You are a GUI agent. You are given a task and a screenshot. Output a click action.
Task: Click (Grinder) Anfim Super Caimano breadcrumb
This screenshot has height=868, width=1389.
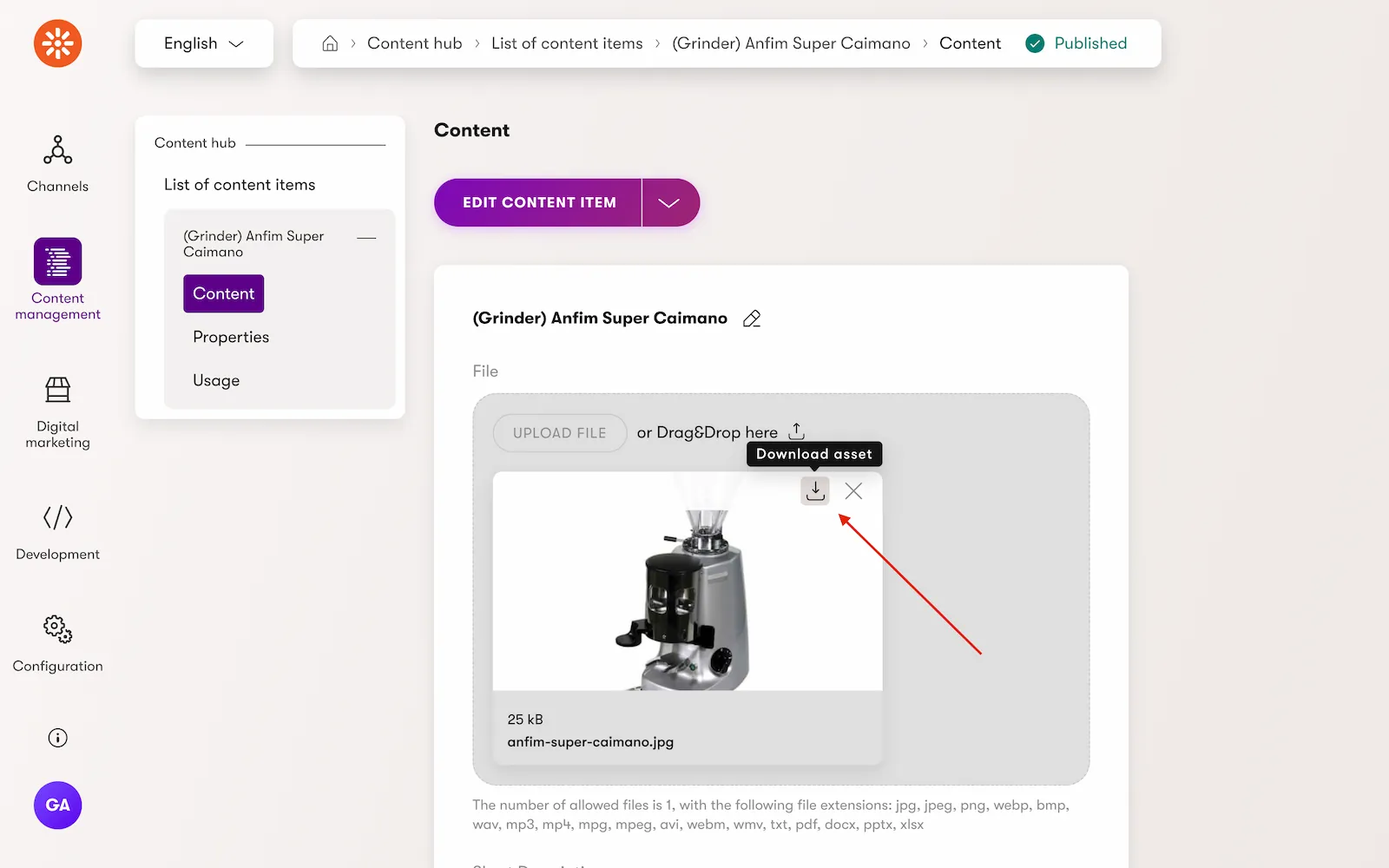pos(791,43)
